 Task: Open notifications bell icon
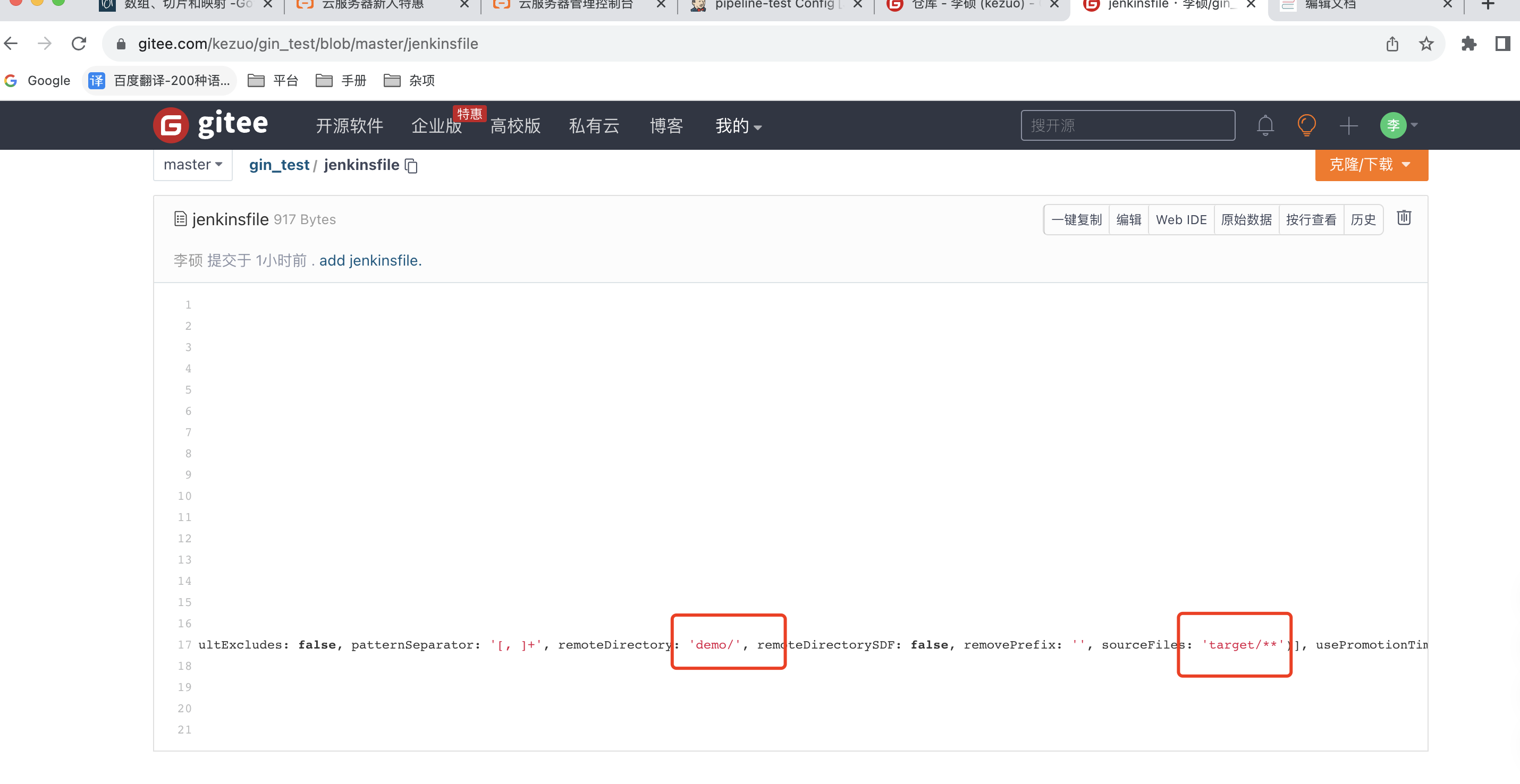[x=1265, y=125]
